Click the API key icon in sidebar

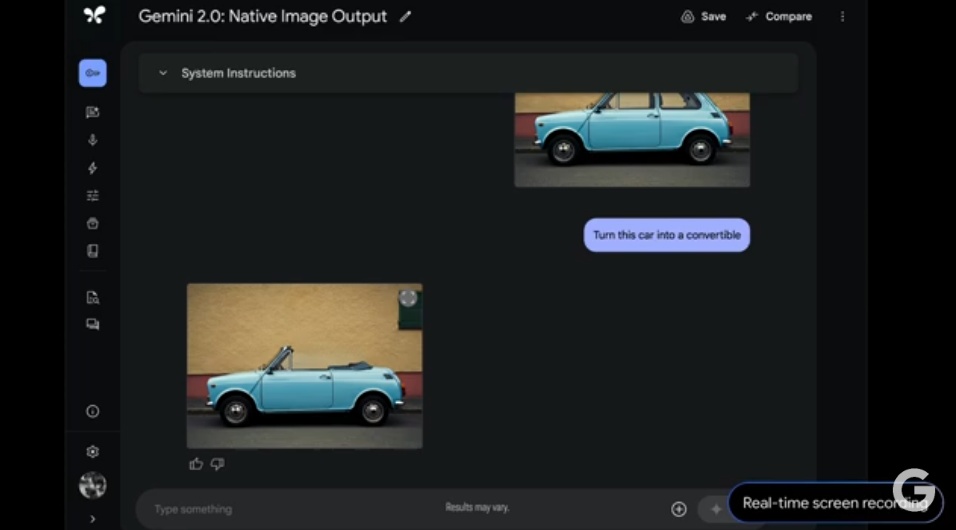pos(93,73)
